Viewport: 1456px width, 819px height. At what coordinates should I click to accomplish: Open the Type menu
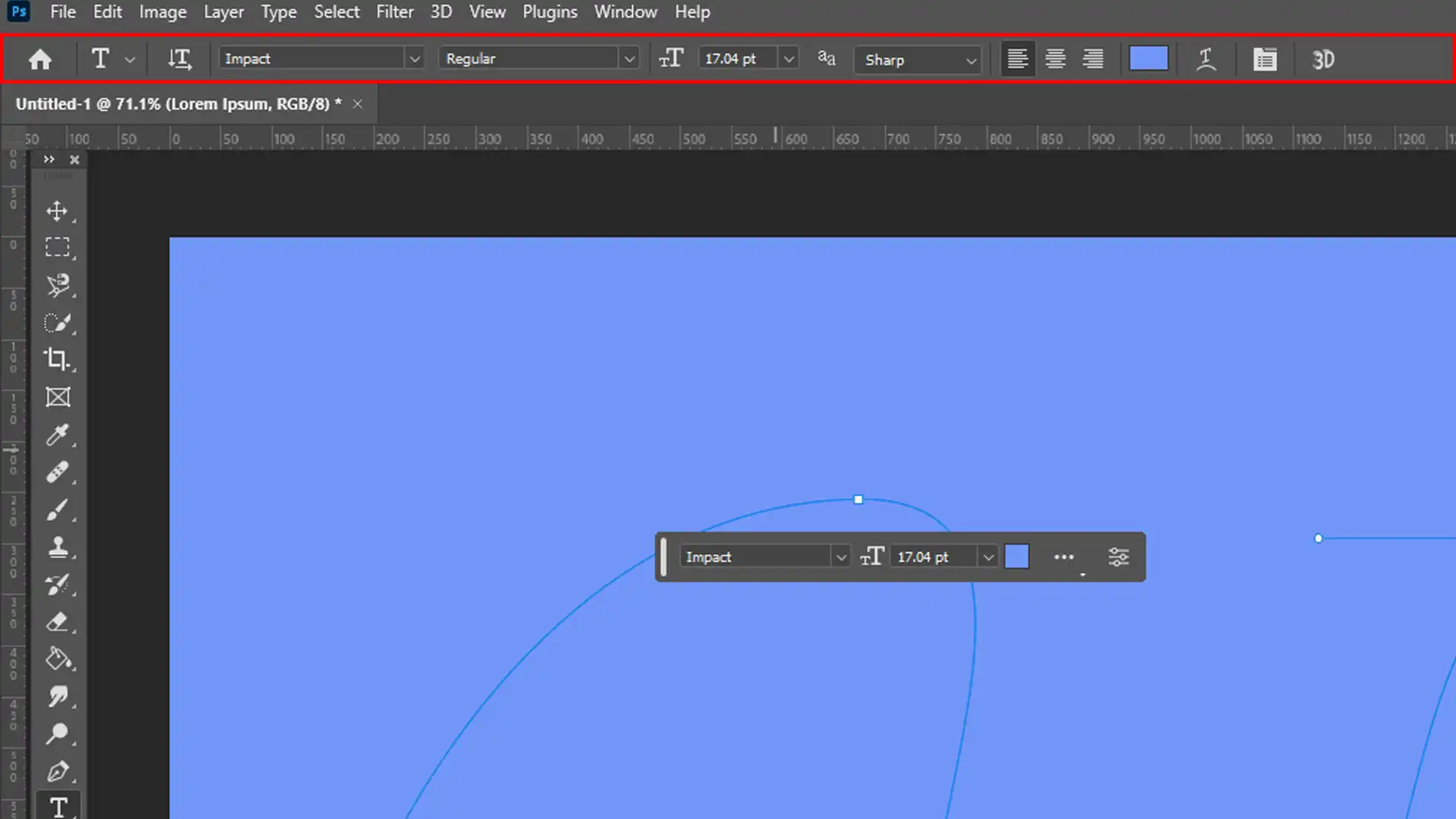click(x=279, y=12)
